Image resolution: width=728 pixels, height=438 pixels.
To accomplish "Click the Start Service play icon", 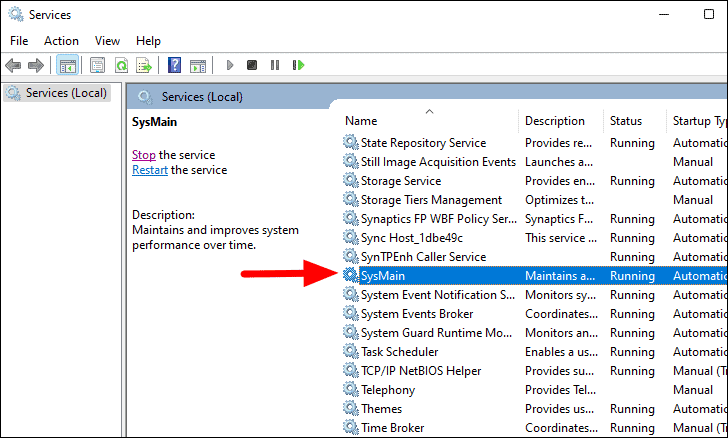I will tap(229, 65).
